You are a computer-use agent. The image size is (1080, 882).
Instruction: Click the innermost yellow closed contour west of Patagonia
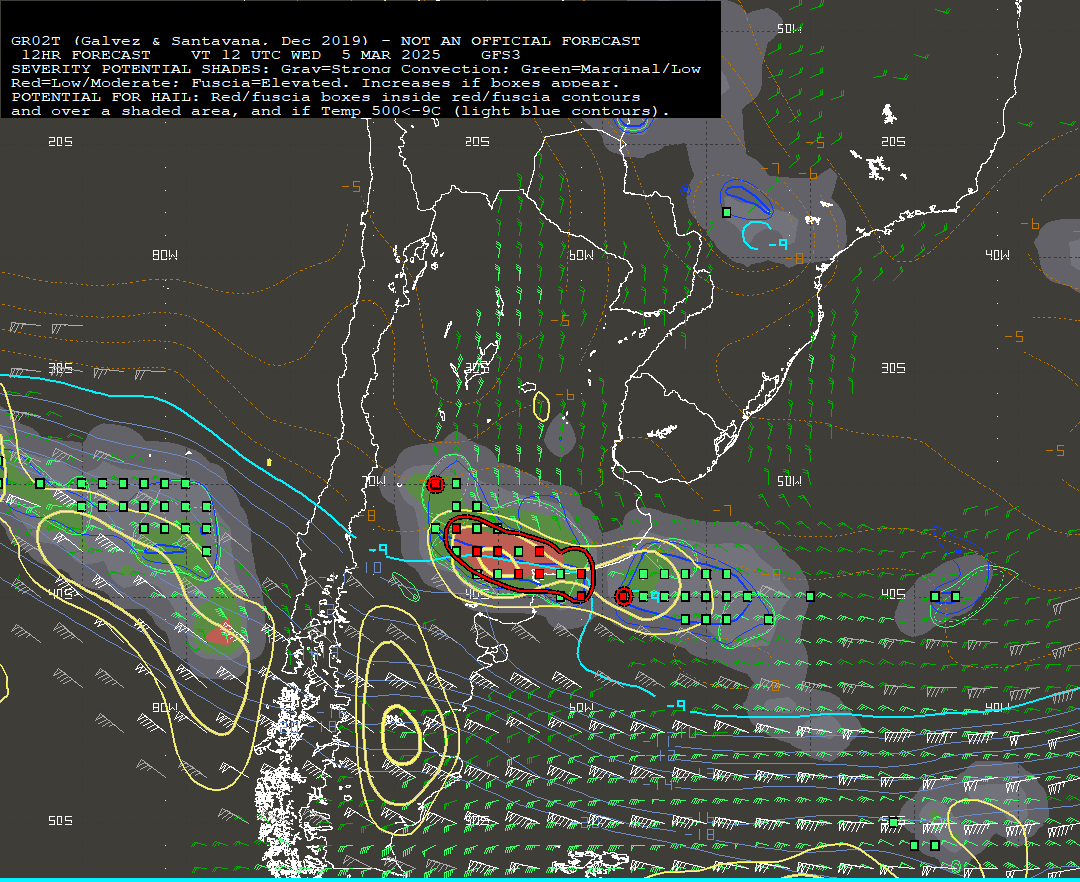coord(401,736)
